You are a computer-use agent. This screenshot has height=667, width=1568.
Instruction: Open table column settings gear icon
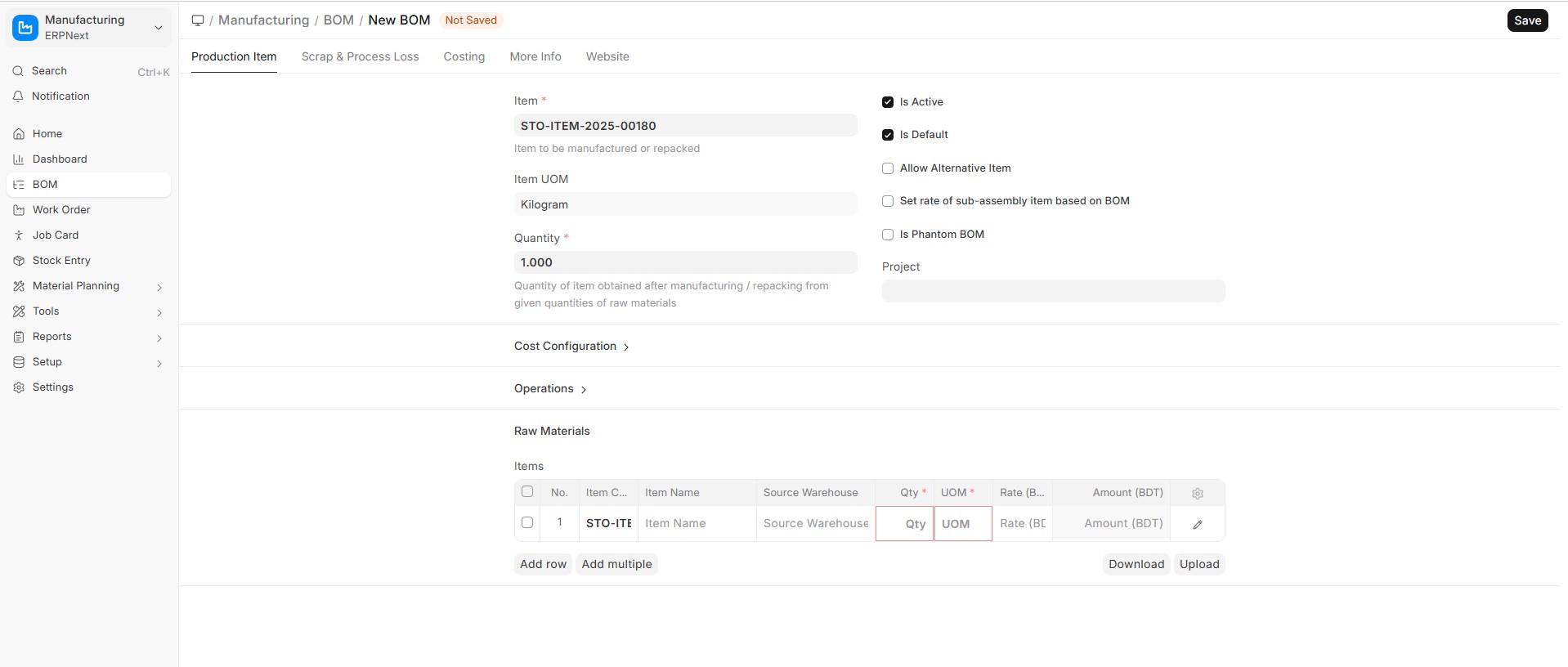[x=1197, y=494]
